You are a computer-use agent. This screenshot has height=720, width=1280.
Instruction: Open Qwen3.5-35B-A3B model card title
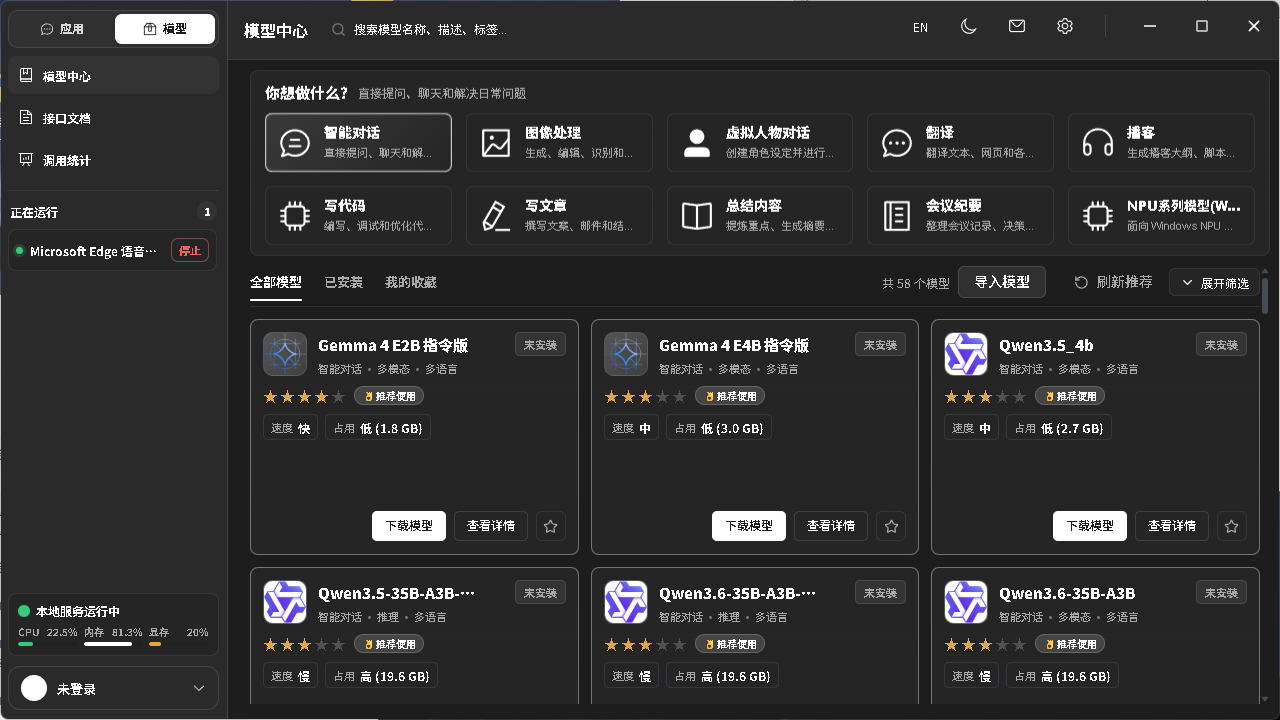[396, 593]
